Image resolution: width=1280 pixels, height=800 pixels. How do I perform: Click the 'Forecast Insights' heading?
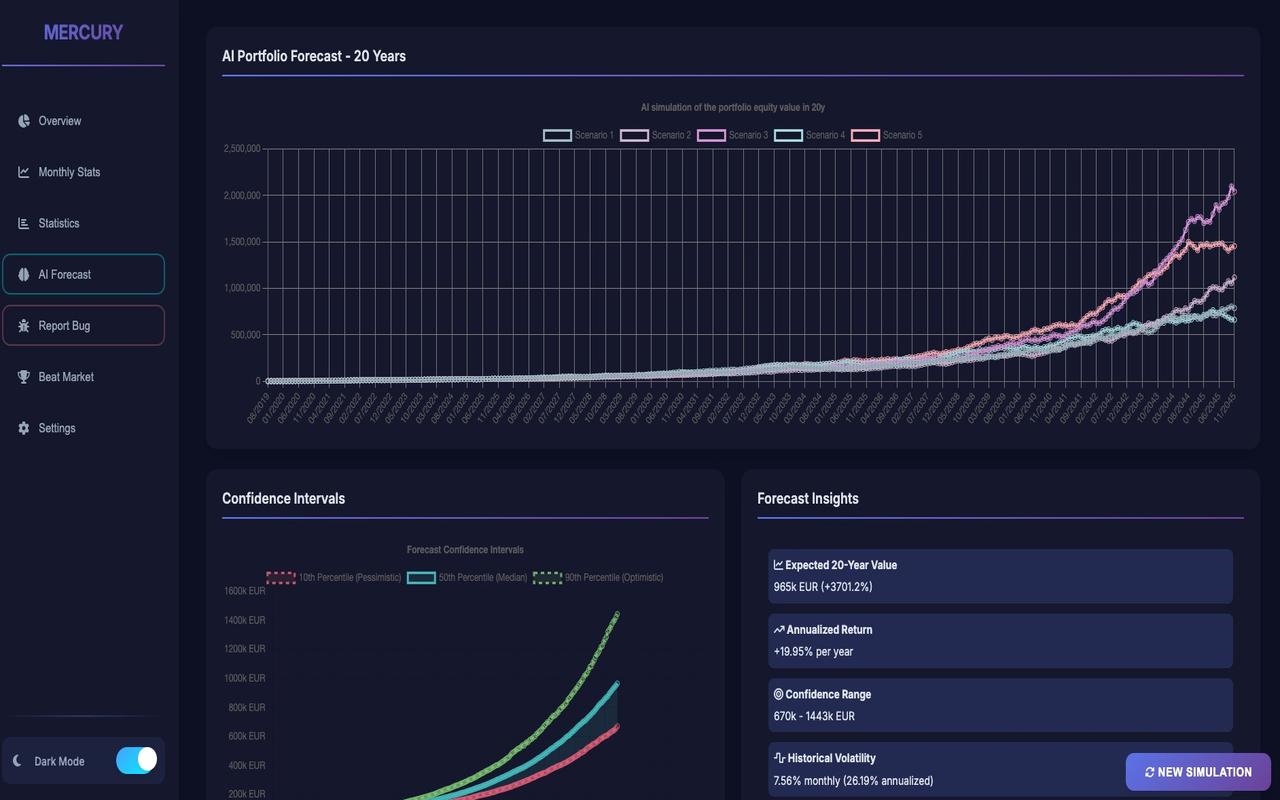[x=808, y=498]
